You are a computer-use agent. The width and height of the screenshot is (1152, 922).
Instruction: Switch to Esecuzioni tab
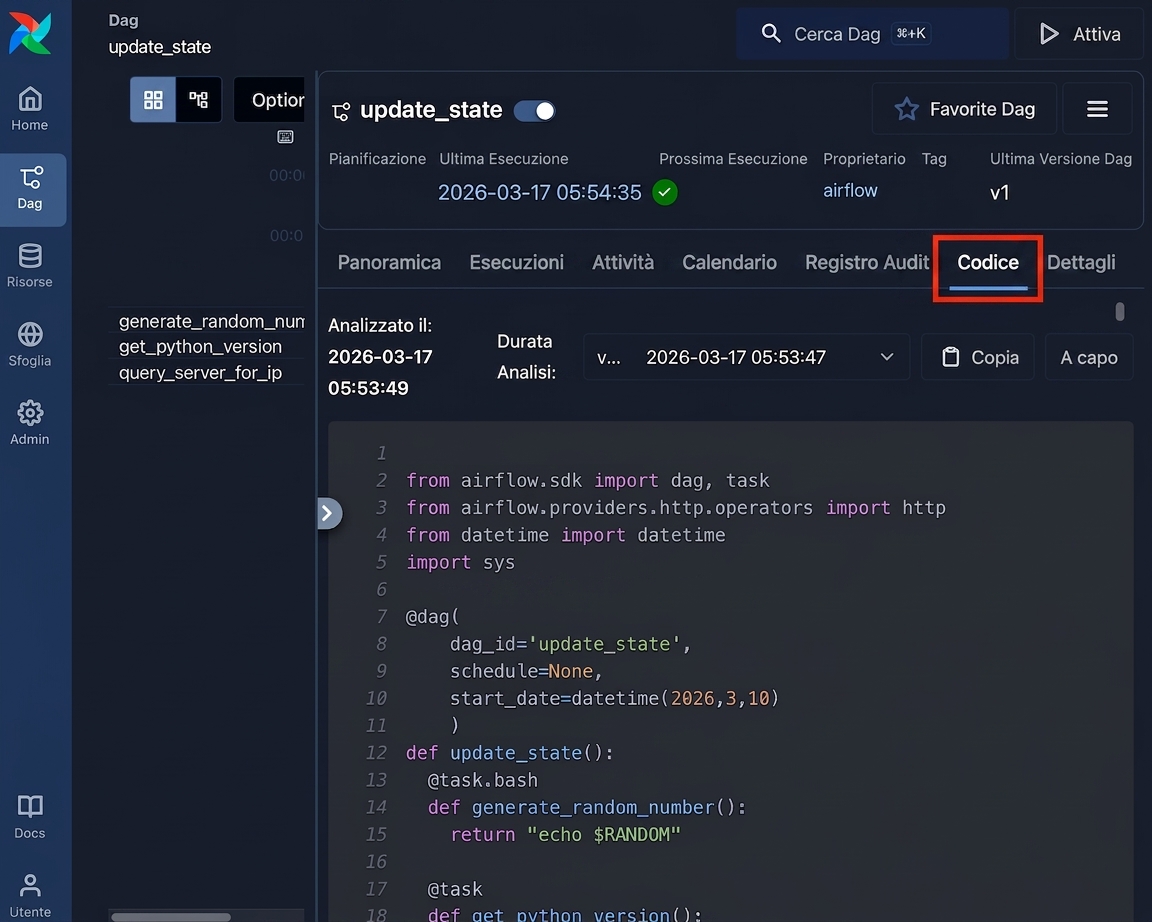tap(516, 262)
